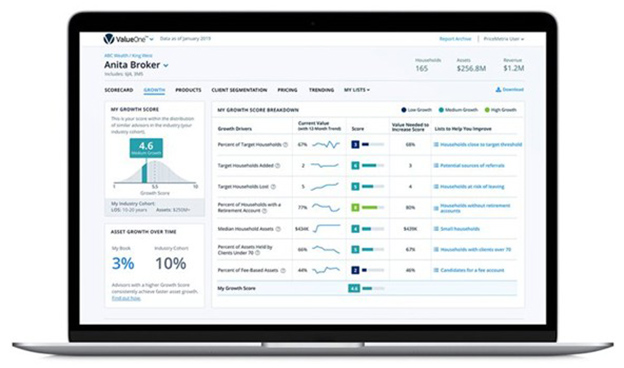
Task: Open info icon beside Target Households Lost
Action: 273,187
